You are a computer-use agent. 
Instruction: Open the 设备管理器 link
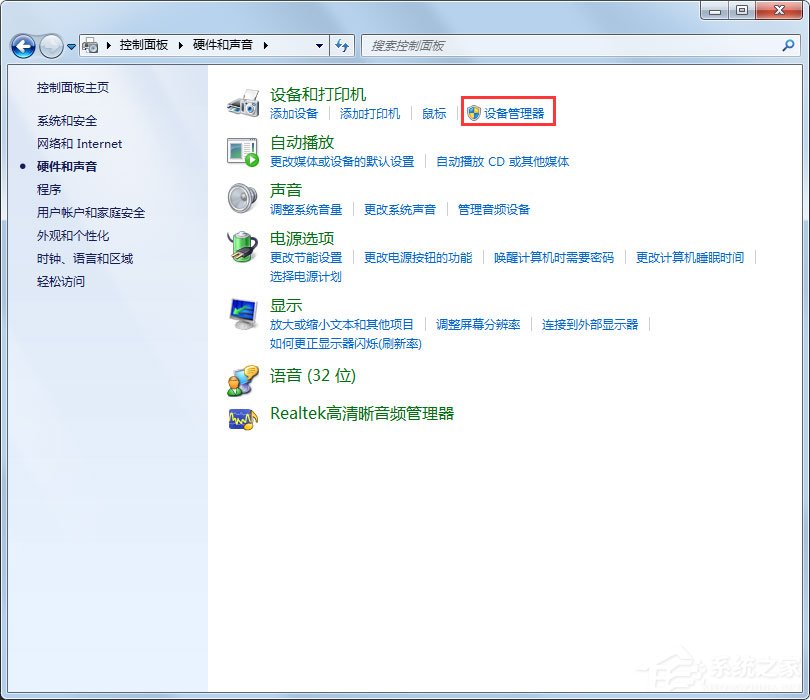tap(512, 113)
